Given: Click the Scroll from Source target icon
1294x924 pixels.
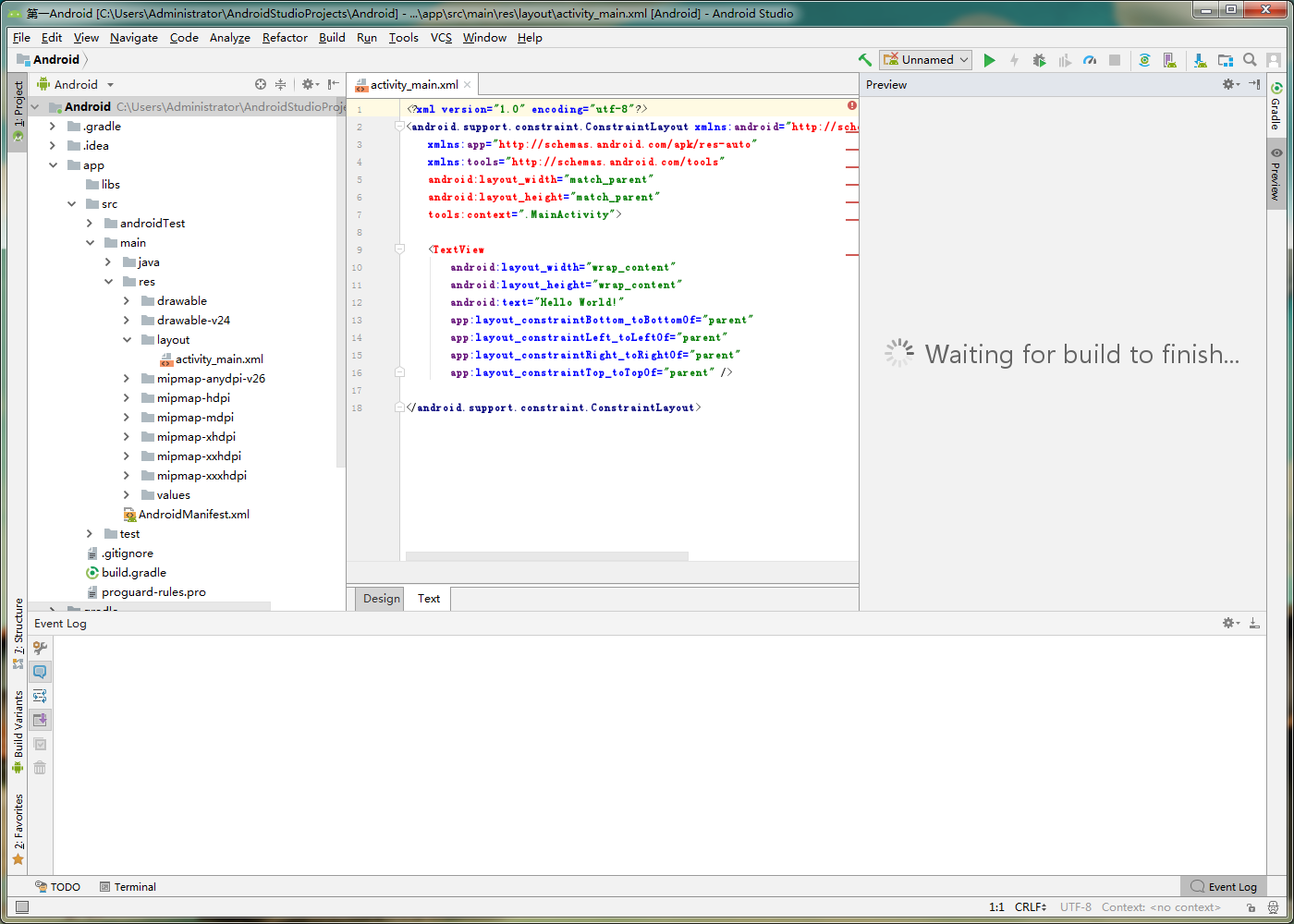Looking at the screenshot, I should coord(261,84).
